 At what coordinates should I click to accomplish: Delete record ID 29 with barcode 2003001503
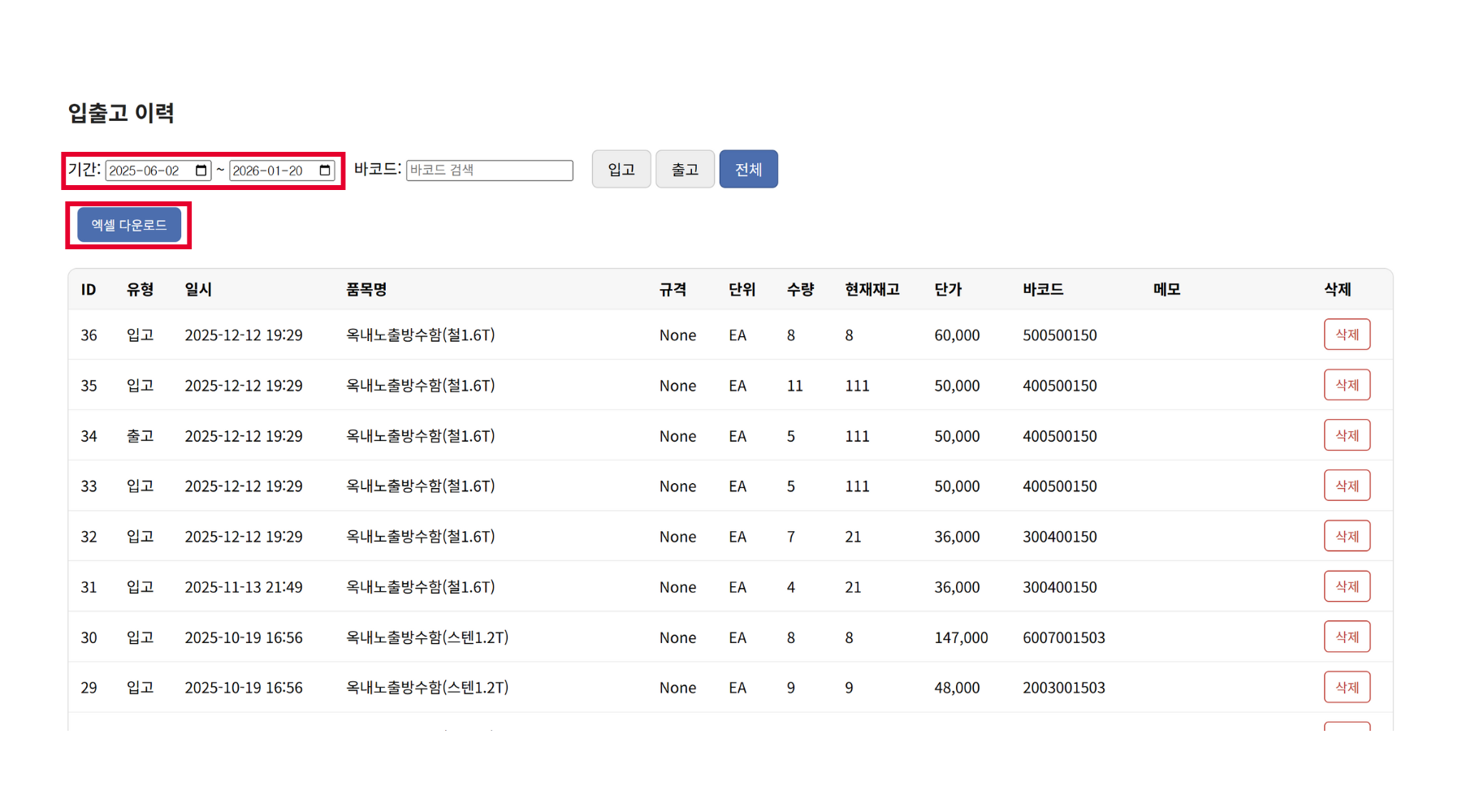pos(1346,687)
